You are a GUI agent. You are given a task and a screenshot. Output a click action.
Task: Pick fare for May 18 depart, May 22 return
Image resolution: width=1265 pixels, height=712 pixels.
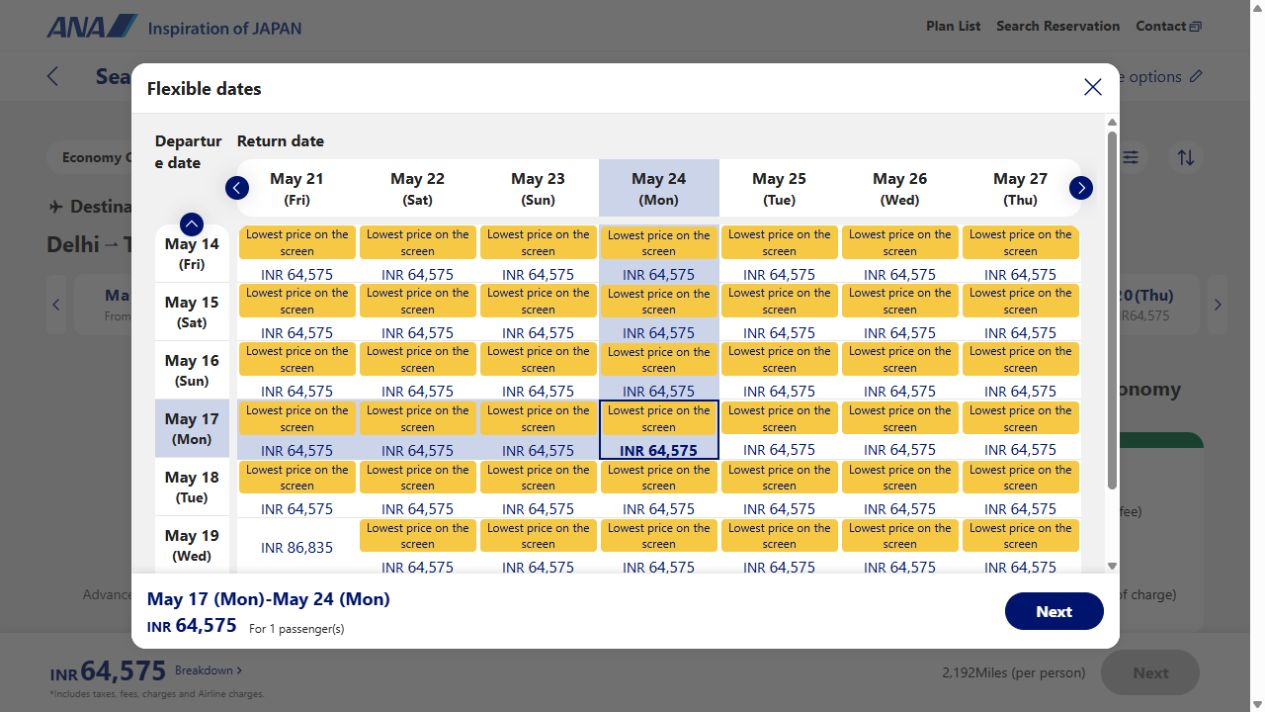point(417,488)
